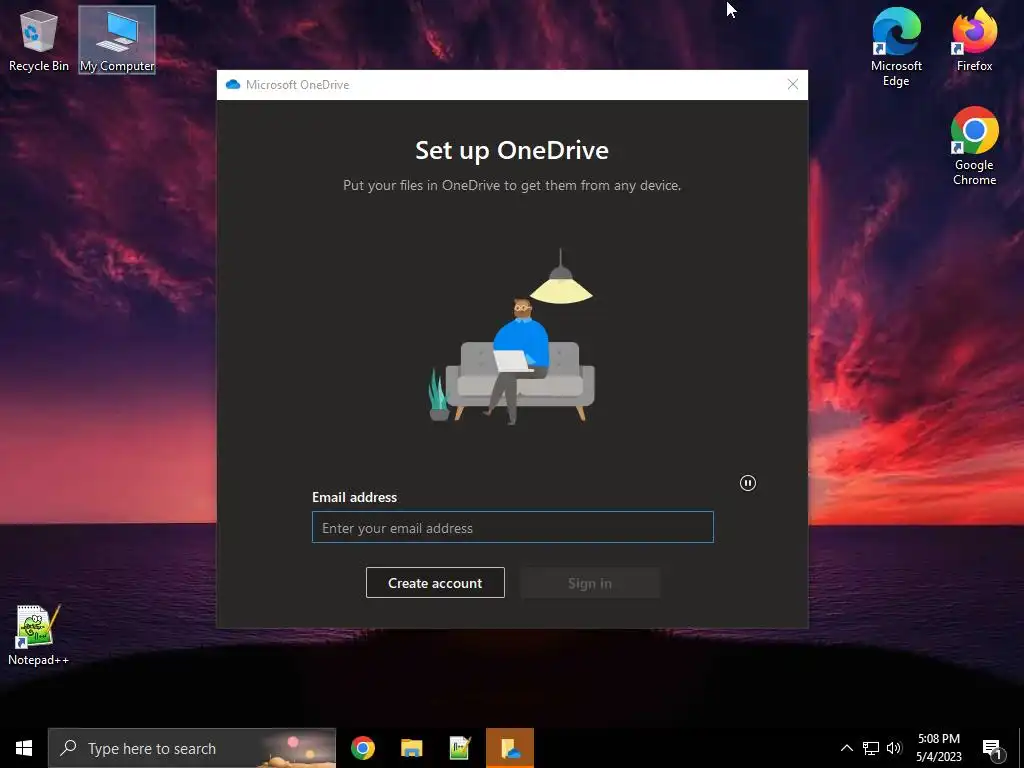Launch Firefox desktop shortcut
The image size is (1024, 768).
974,39
